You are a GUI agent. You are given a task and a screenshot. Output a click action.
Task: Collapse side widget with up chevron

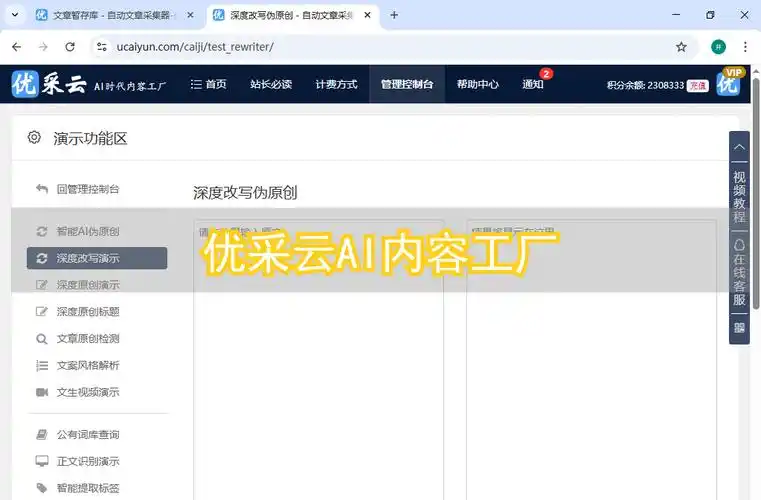point(739,146)
